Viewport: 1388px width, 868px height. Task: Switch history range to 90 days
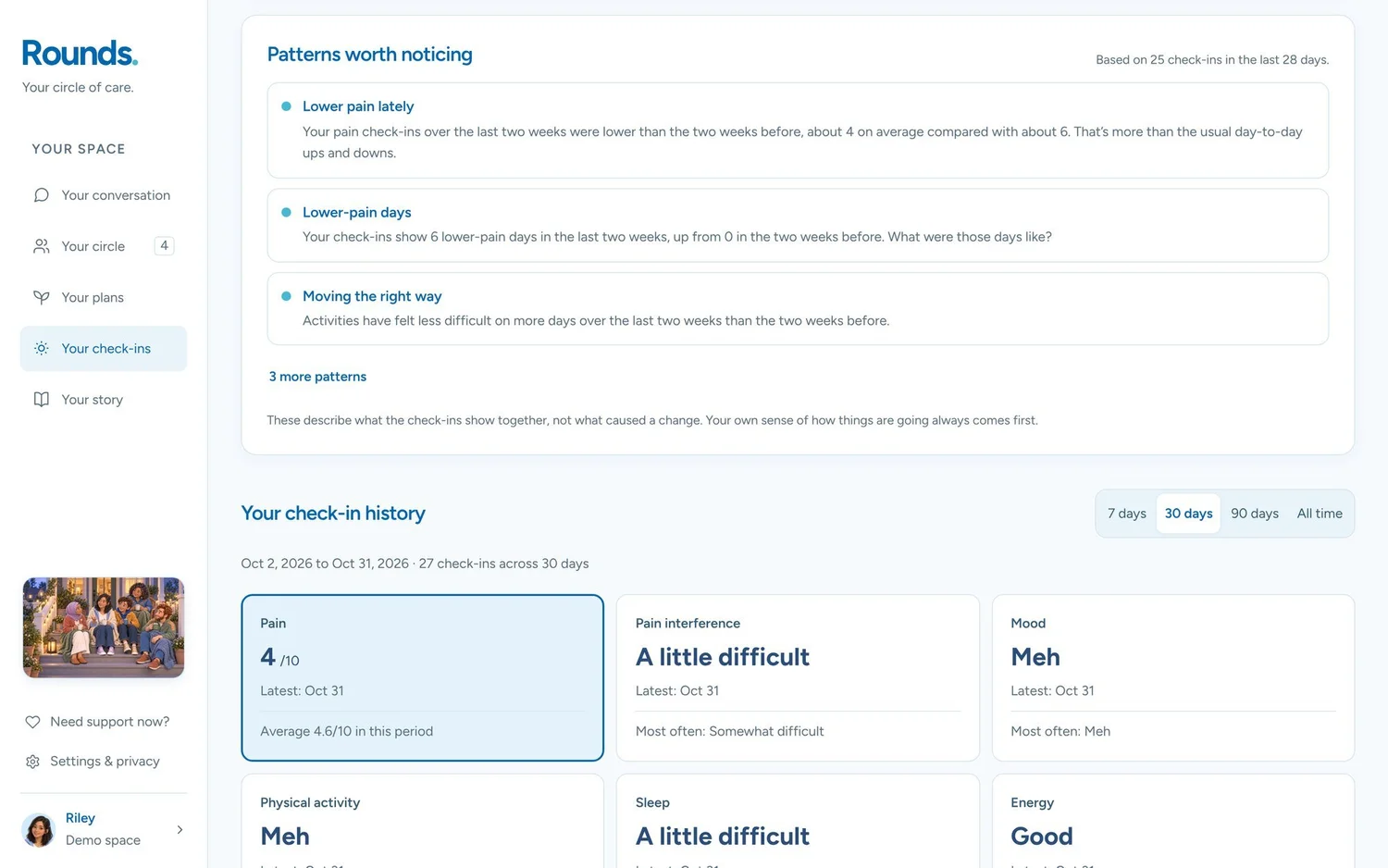tap(1255, 514)
